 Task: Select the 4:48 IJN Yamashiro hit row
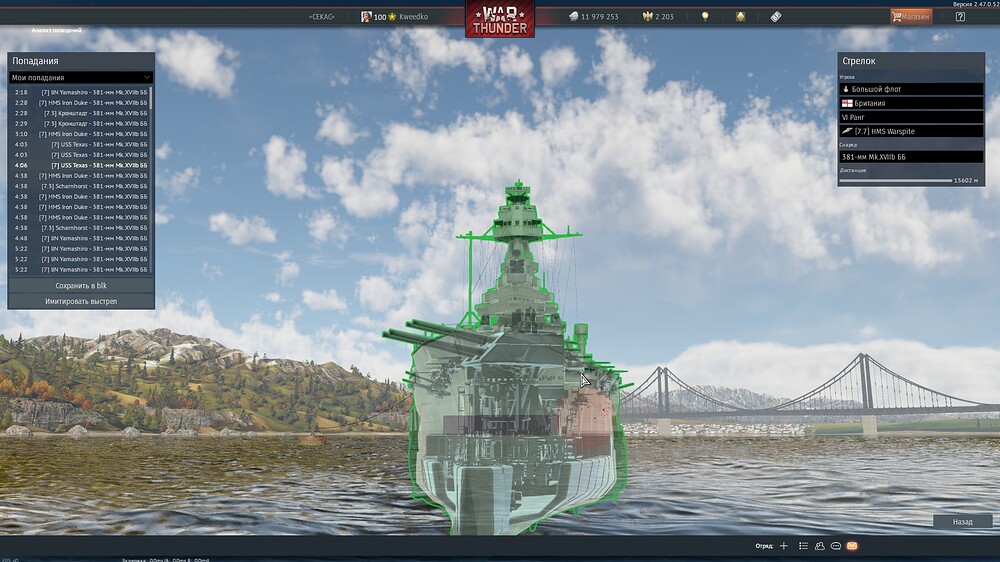coord(80,239)
